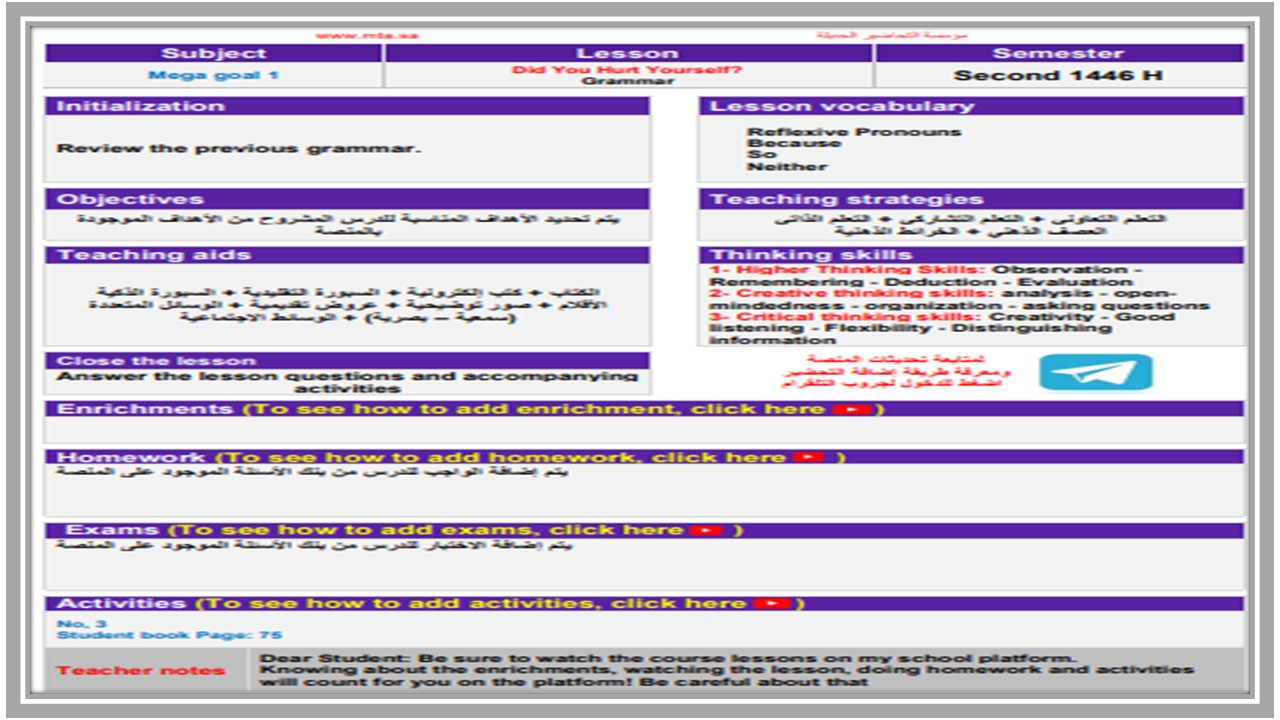Select the red label '3- Critical thinking skills:'
The height and width of the screenshot is (720, 1280).
[847, 317]
